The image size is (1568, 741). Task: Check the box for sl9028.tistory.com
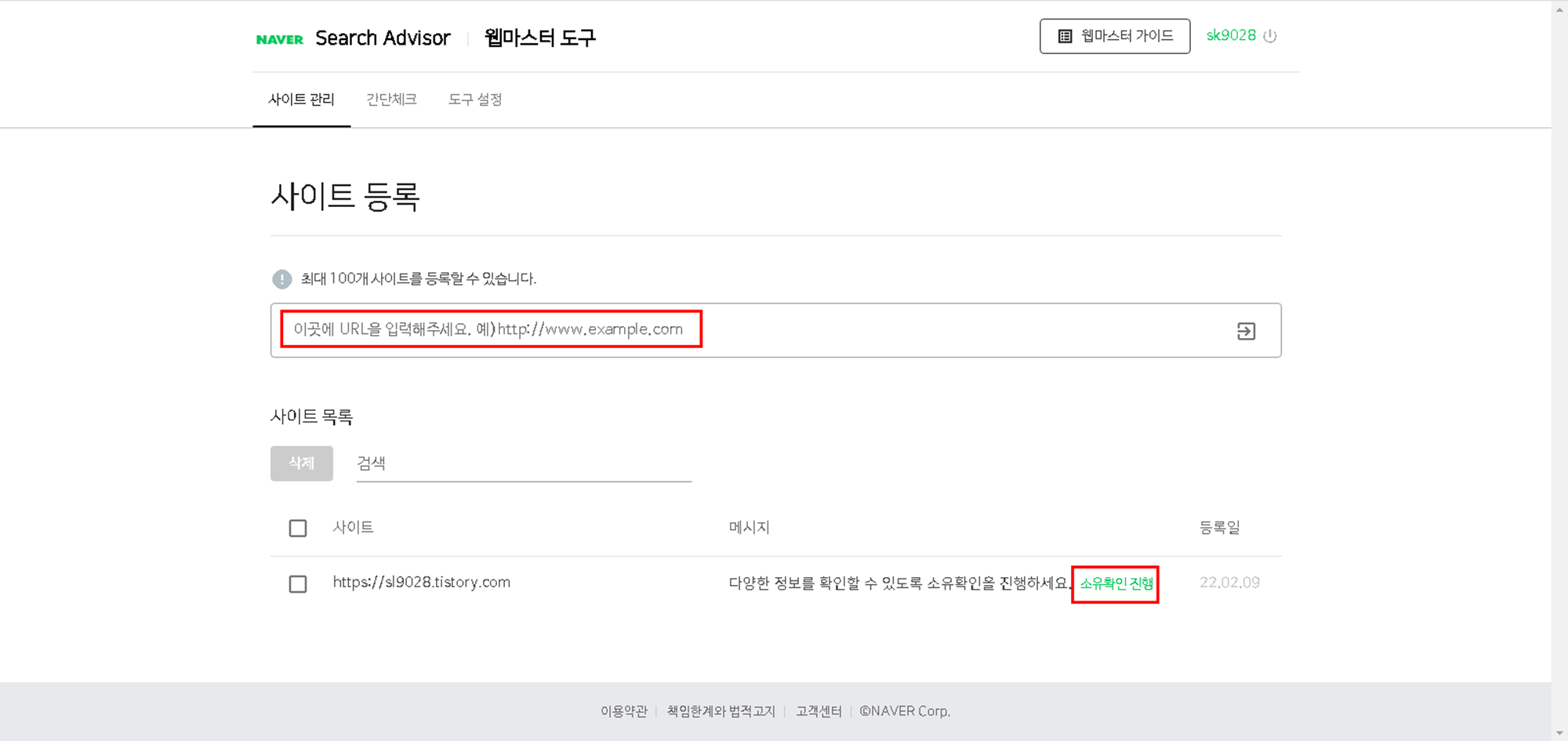[x=298, y=584]
